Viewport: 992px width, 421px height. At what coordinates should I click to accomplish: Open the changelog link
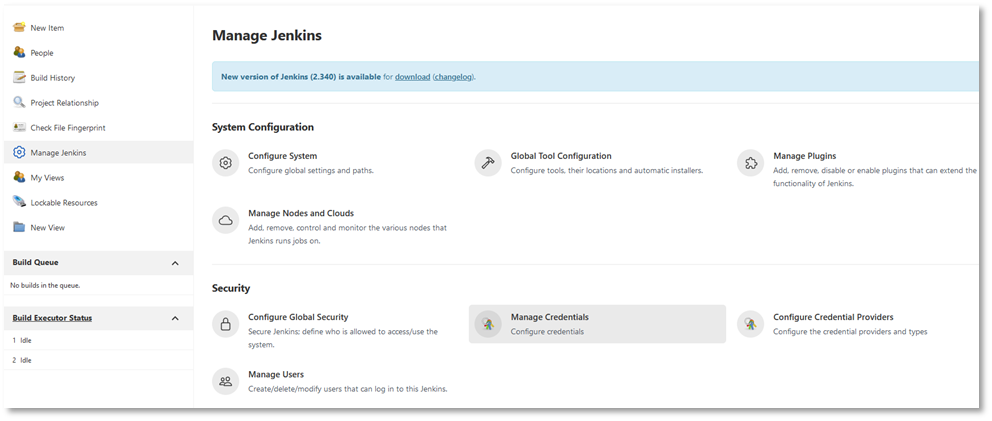click(x=453, y=76)
